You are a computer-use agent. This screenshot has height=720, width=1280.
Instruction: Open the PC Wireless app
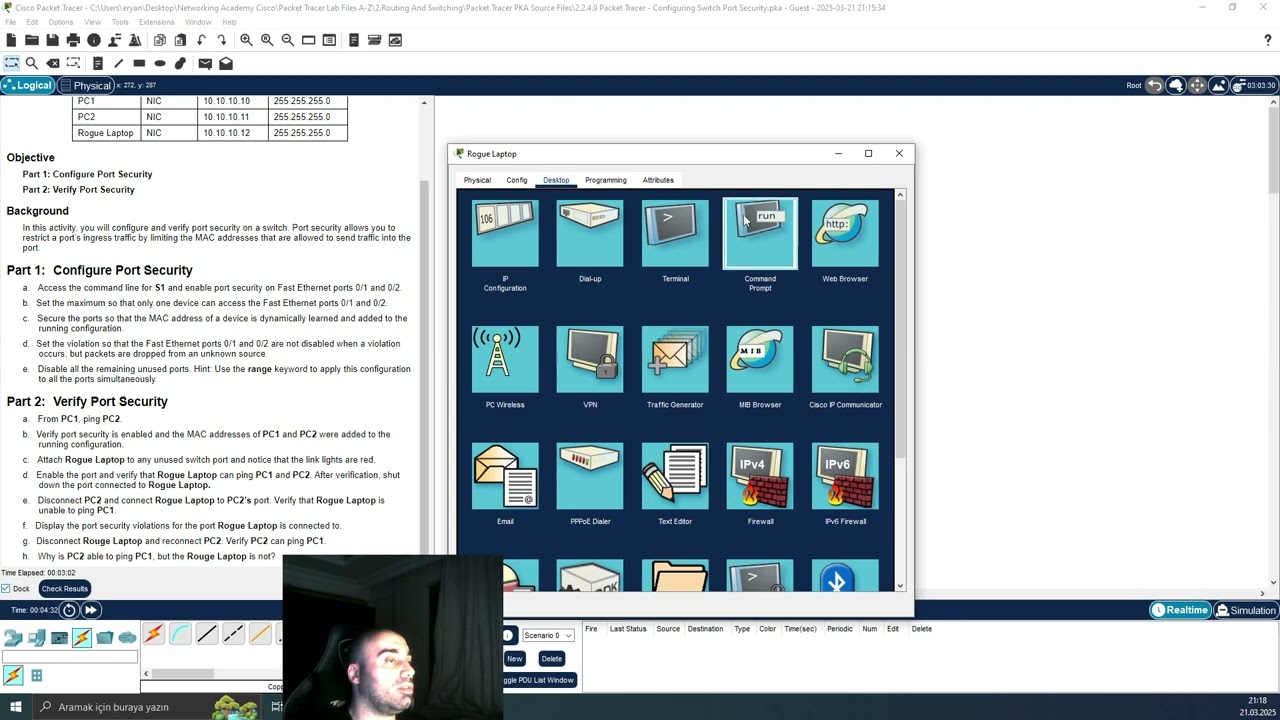tap(505, 360)
